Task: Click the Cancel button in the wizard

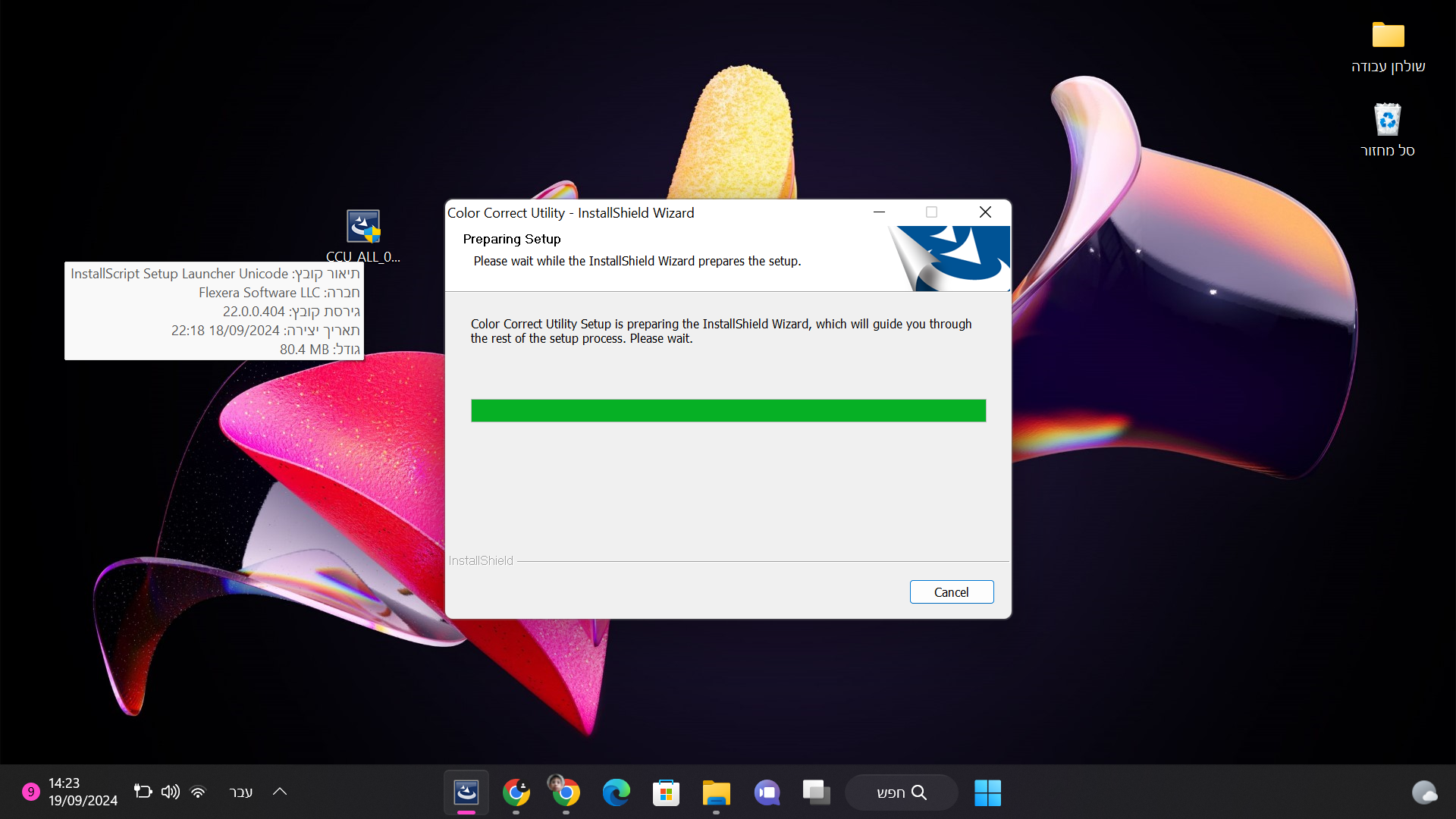Action: coord(951,592)
